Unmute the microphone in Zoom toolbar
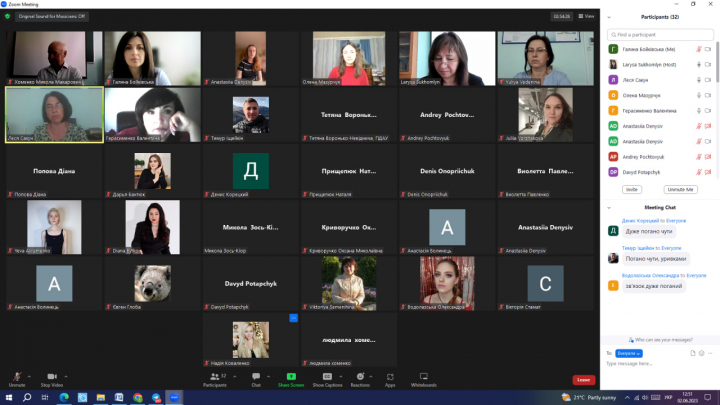 click(x=16, y=377)
